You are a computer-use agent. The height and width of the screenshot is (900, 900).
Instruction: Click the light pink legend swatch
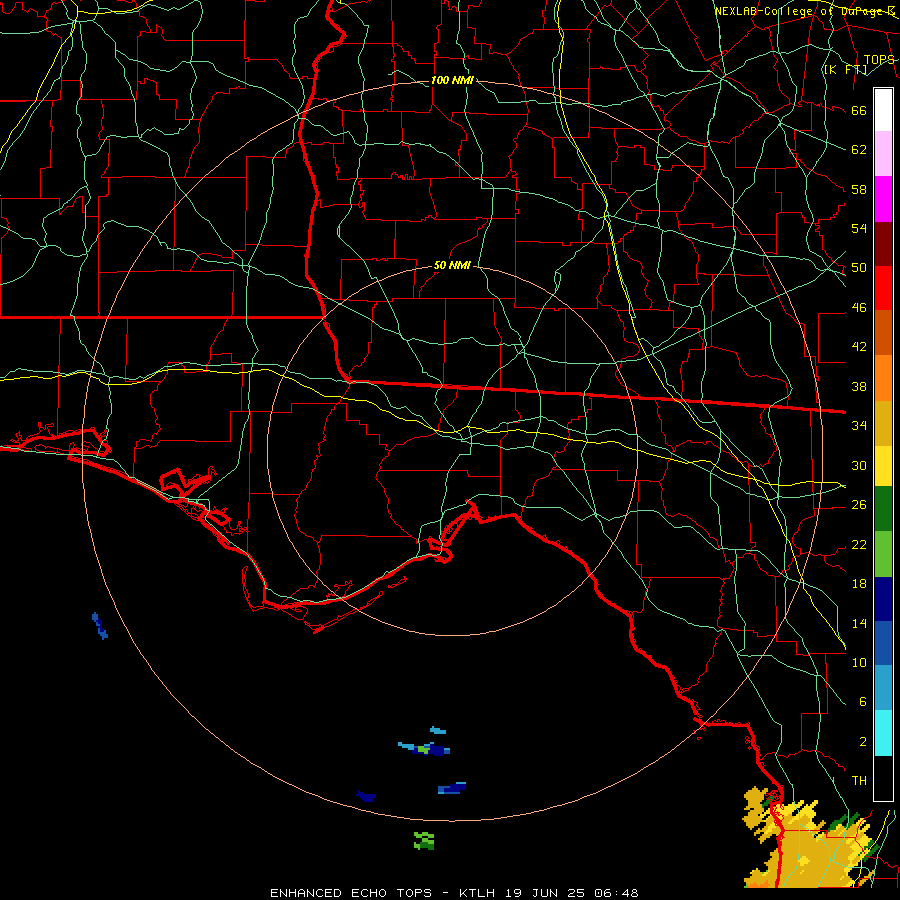click(883, 154)
